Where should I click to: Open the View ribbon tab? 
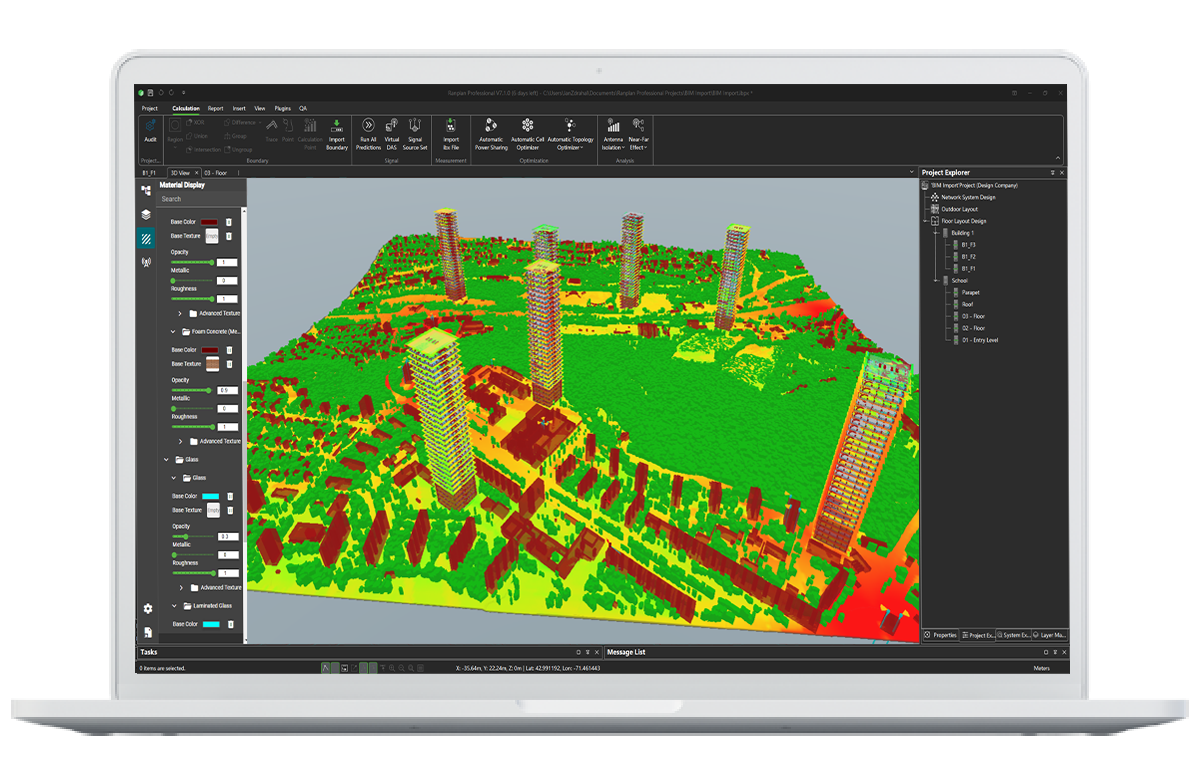pos(260,108)
